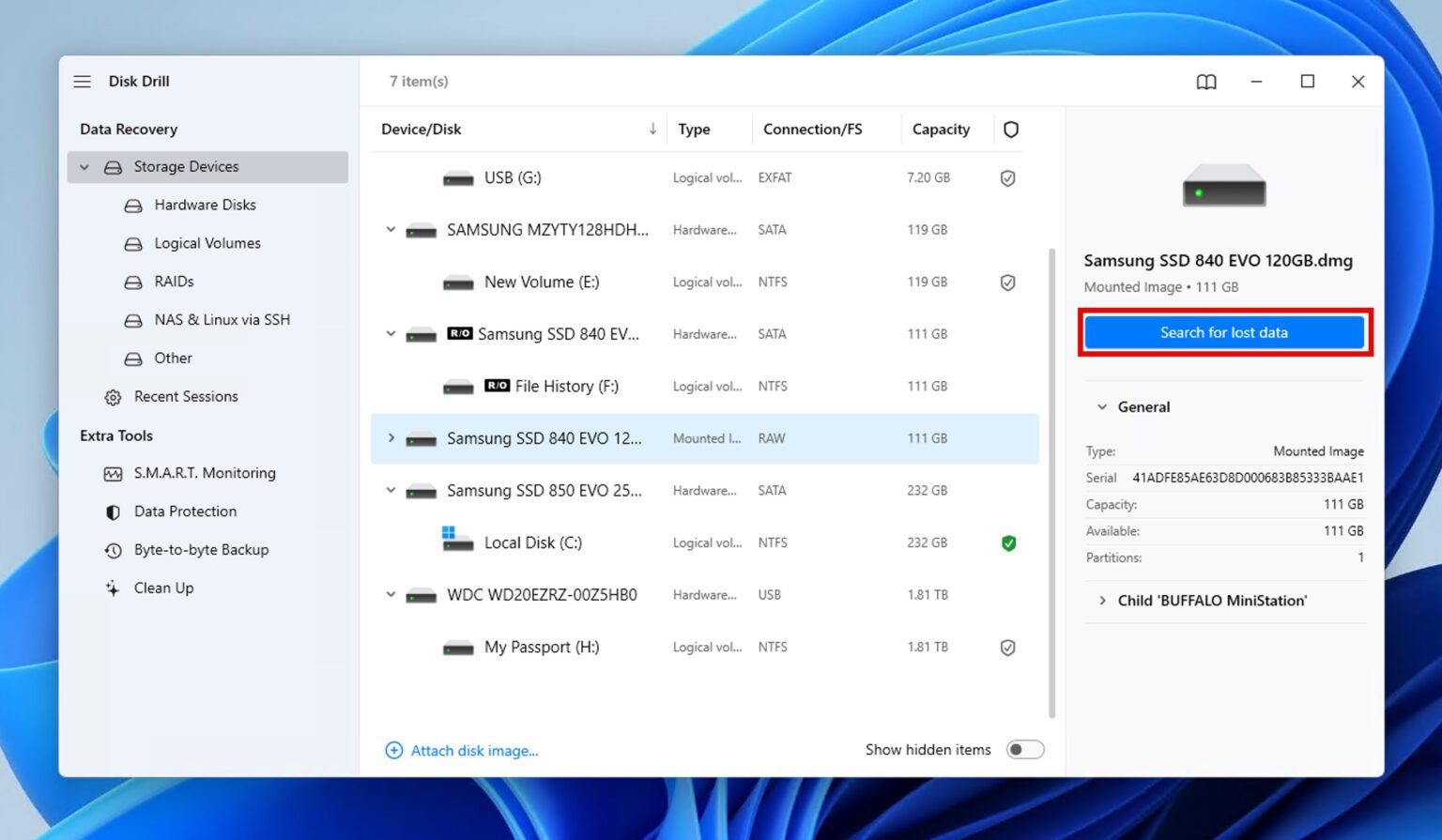Screen dimensions: 1442x840
Task: Collapse the WDC WD20EZRZ-00Z5HB0 device
Action: (x=391, y=594)
